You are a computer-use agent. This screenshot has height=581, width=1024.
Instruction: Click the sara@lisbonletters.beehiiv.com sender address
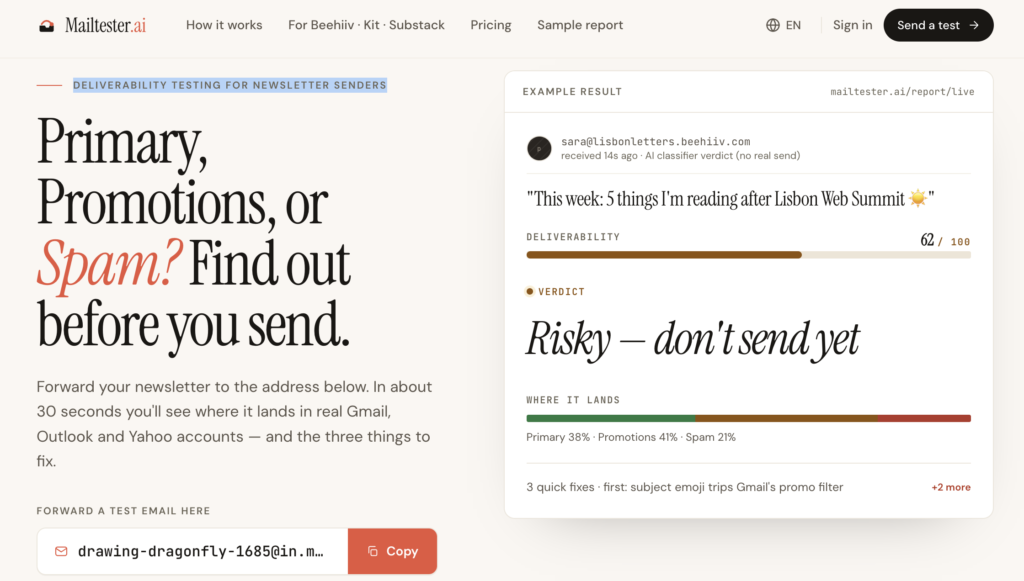tap(655, 142)
